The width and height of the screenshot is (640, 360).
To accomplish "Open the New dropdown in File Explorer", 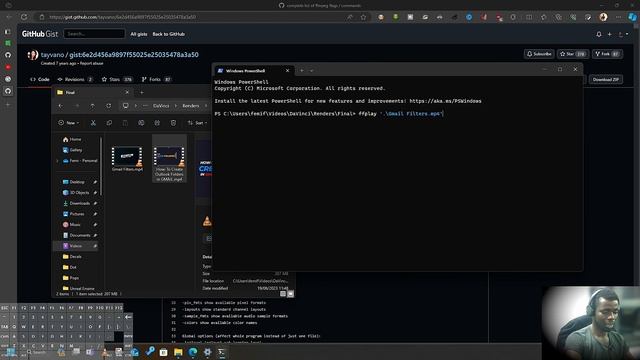I will [69, 122].
